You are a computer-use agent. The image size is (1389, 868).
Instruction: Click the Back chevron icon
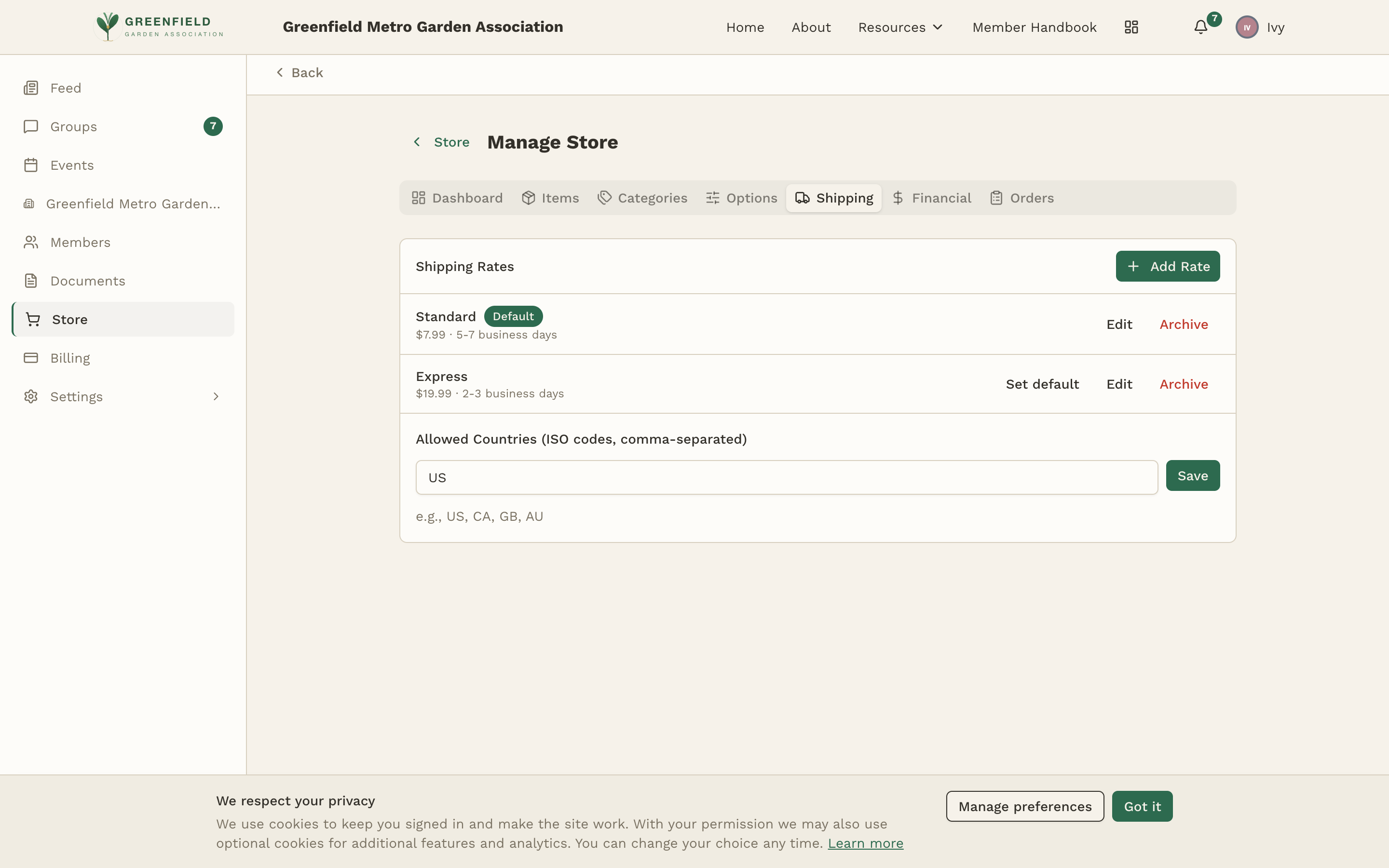[x=280, y=72]
